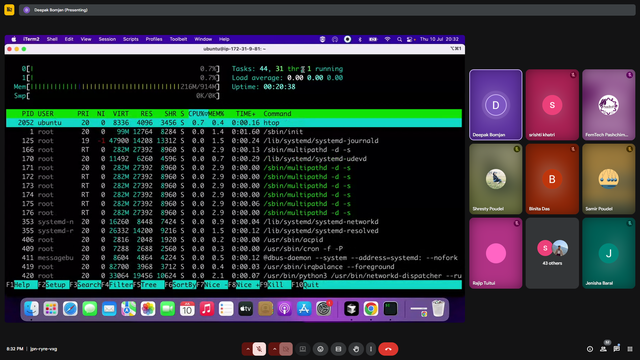Select Binita Das participant tile
Screen dimensions: 640x360
[x=552, y=179]
